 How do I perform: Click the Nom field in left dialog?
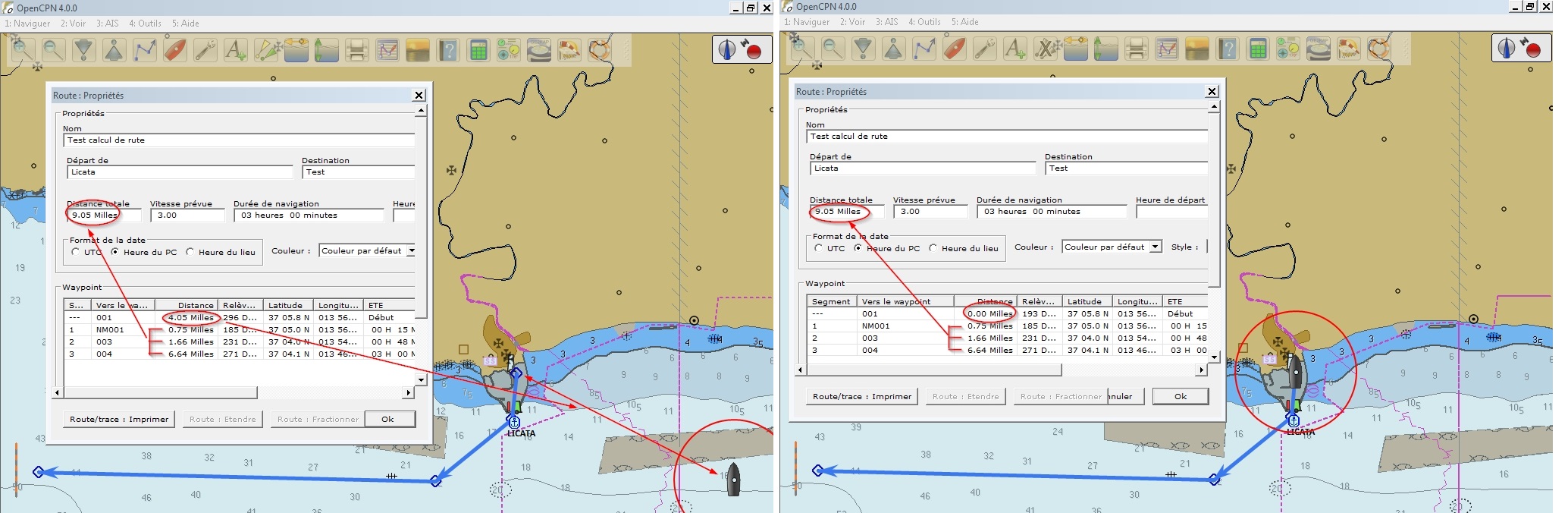[x=239, y=140]
